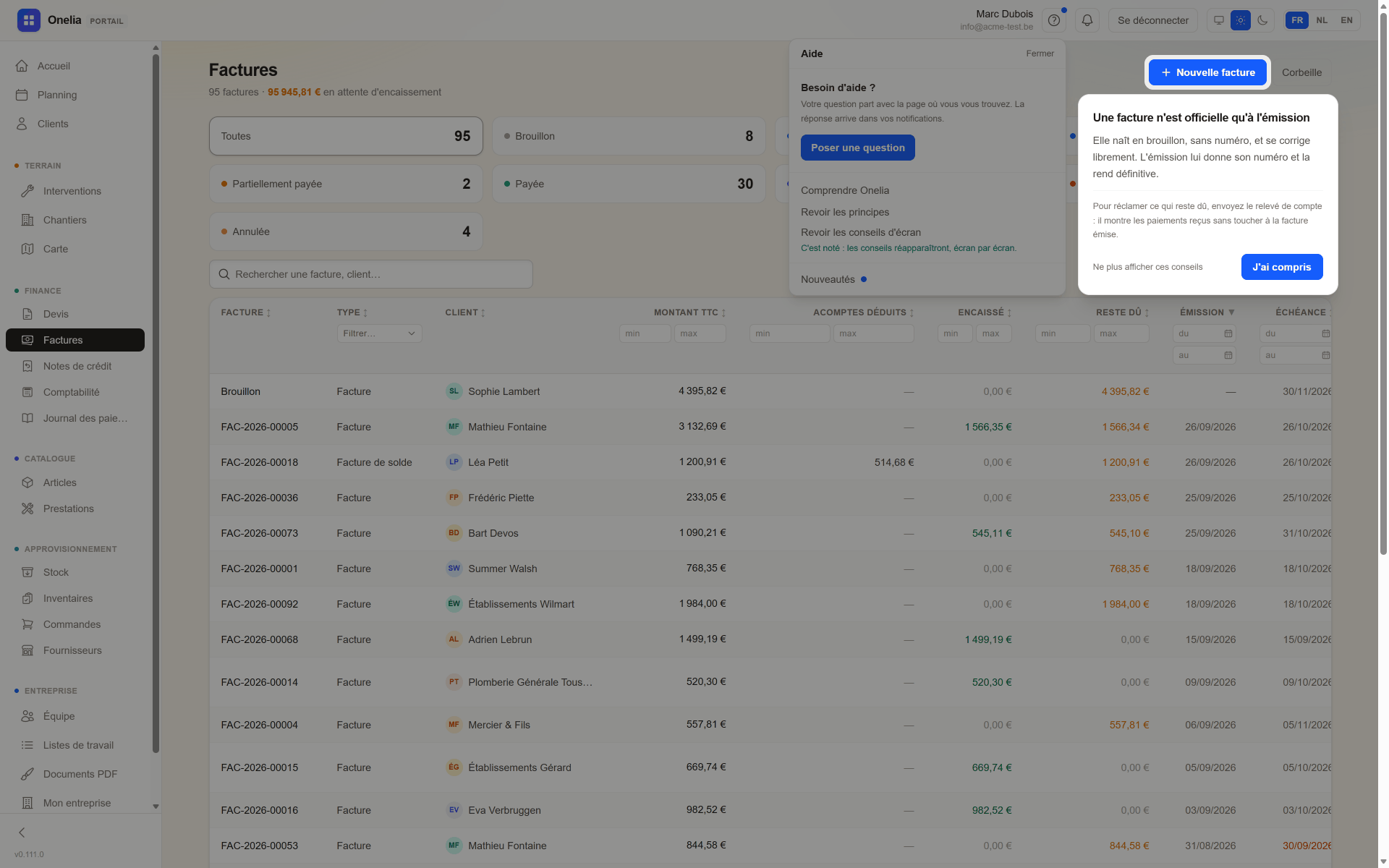This screenshot has width=1389, height=868.
Task: Switch language to NL
Action: (x=1322, y=20)
